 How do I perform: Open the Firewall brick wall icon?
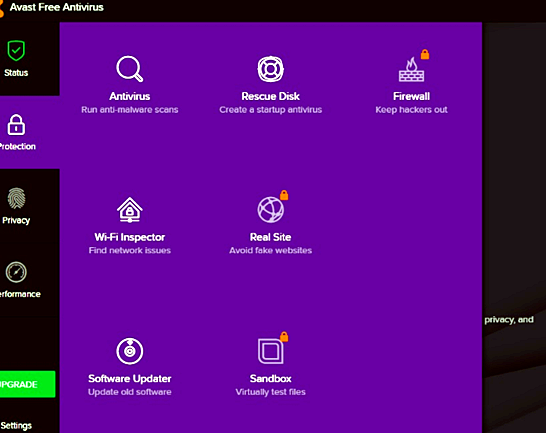(x=412, y=70)
